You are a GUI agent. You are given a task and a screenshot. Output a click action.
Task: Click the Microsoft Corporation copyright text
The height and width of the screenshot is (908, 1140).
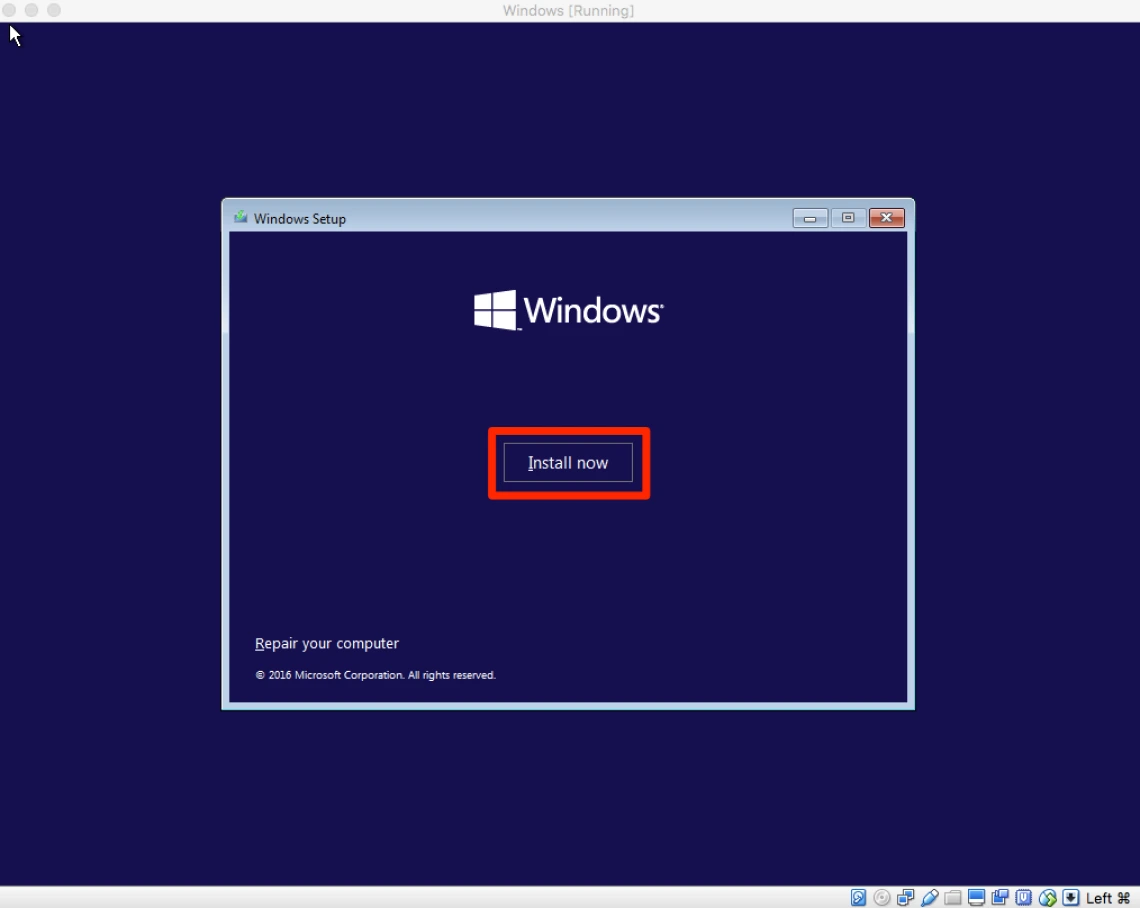pos(375,675)
